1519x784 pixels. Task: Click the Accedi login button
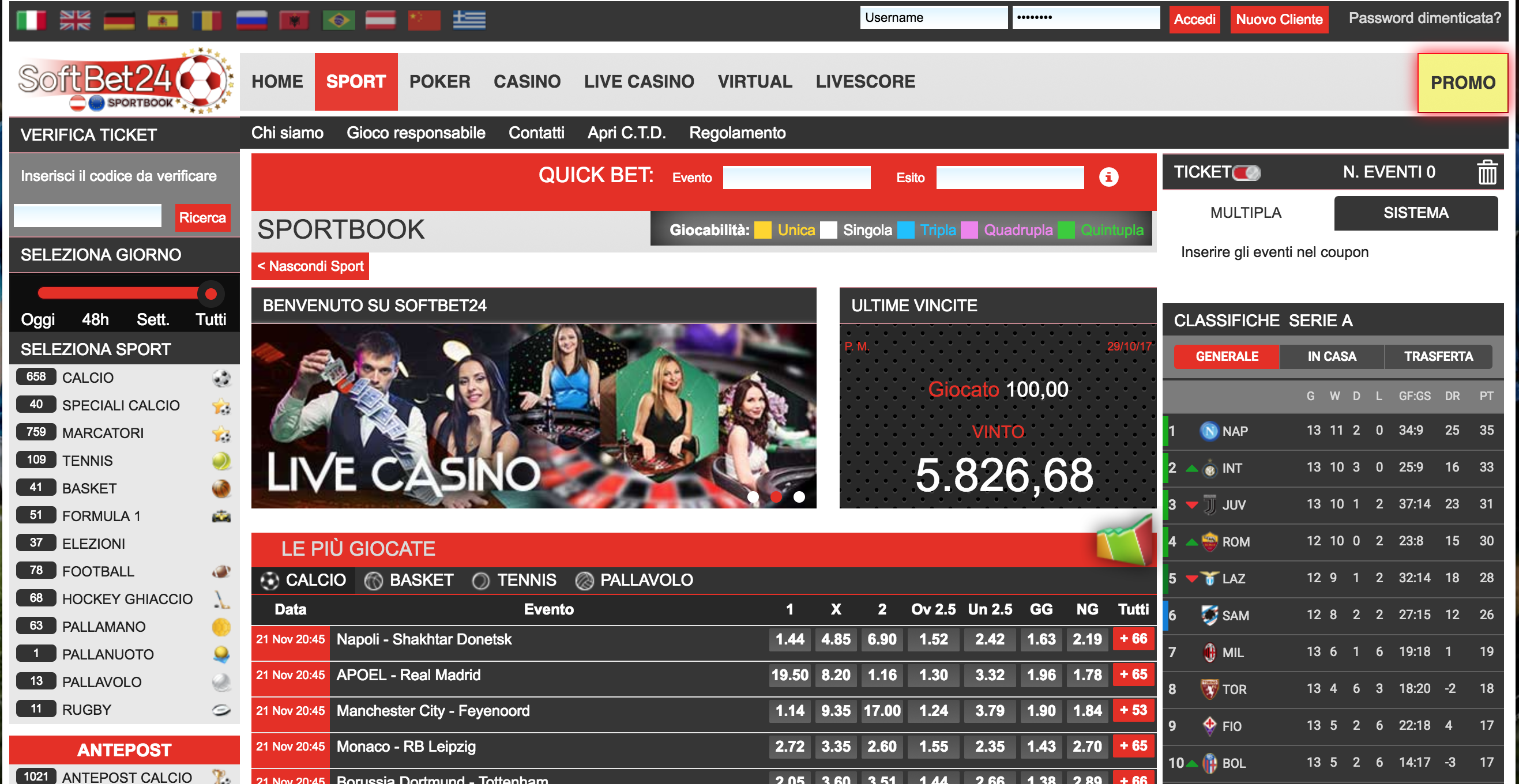(1194, 20)
